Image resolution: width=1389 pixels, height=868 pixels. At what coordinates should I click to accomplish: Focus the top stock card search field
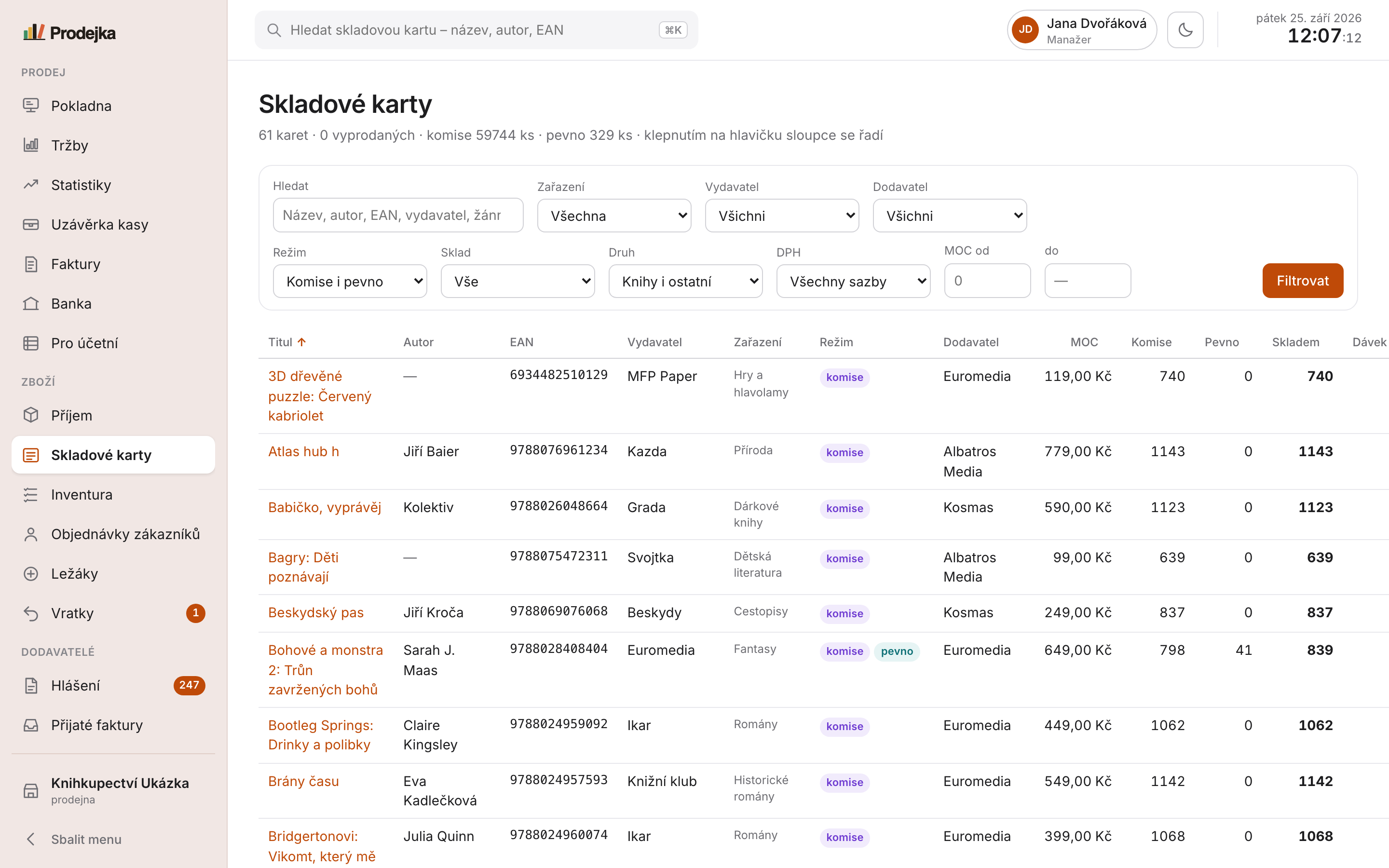coord(477,30)
